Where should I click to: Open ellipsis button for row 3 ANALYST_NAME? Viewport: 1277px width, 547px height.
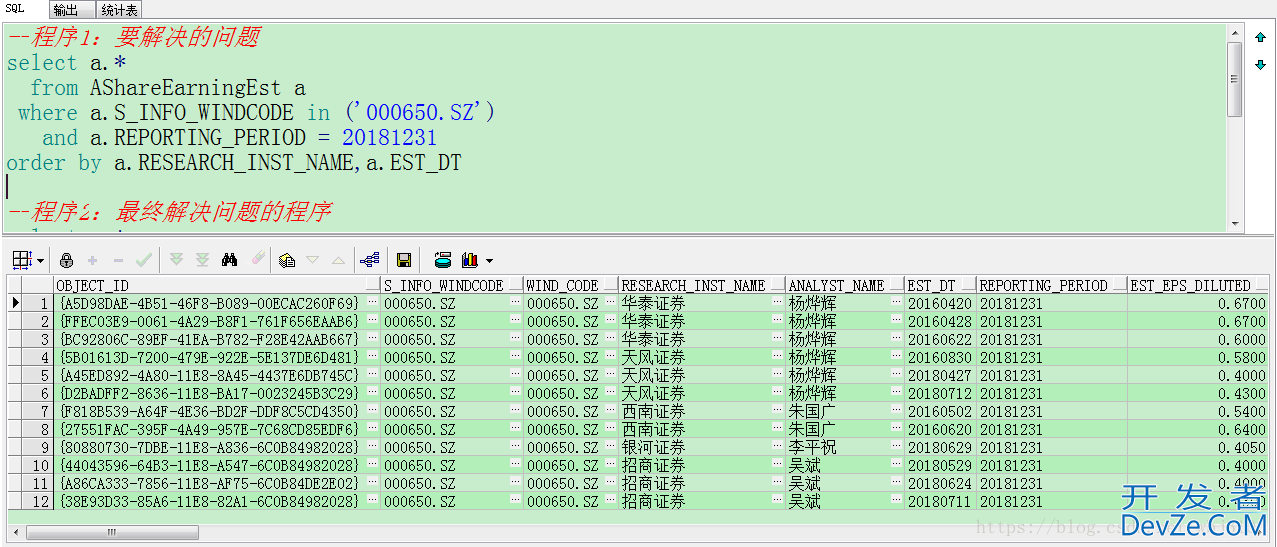point(897,339)
